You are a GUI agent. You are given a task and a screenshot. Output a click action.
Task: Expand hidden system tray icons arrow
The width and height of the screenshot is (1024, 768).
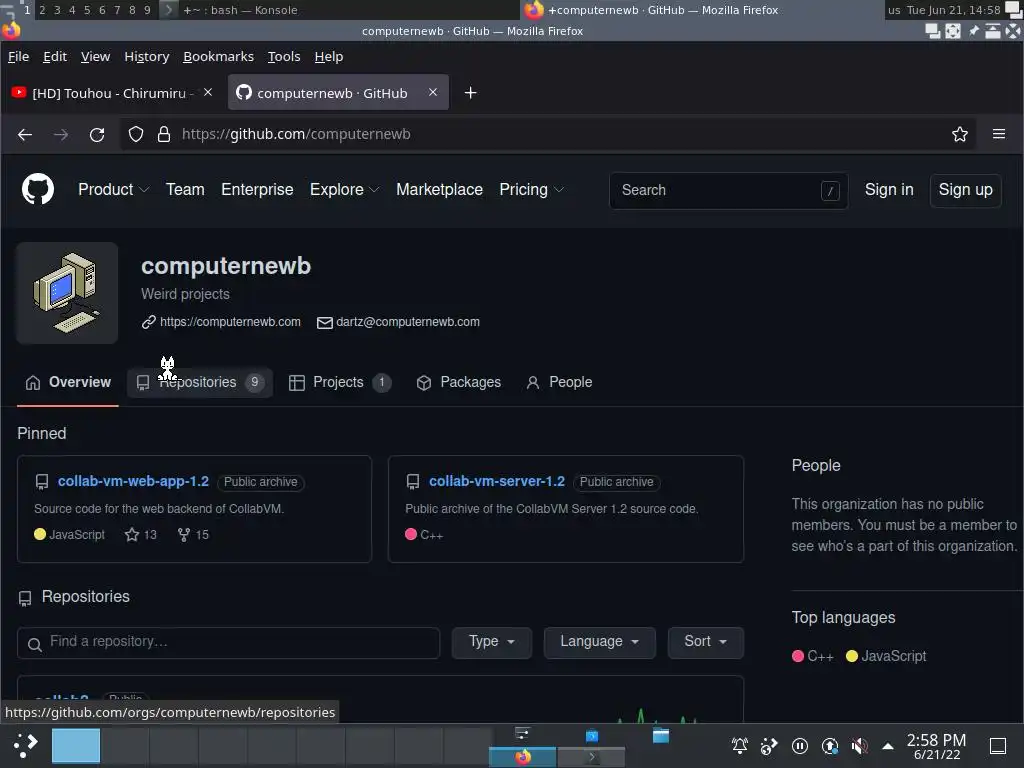(x=888, y=746)
